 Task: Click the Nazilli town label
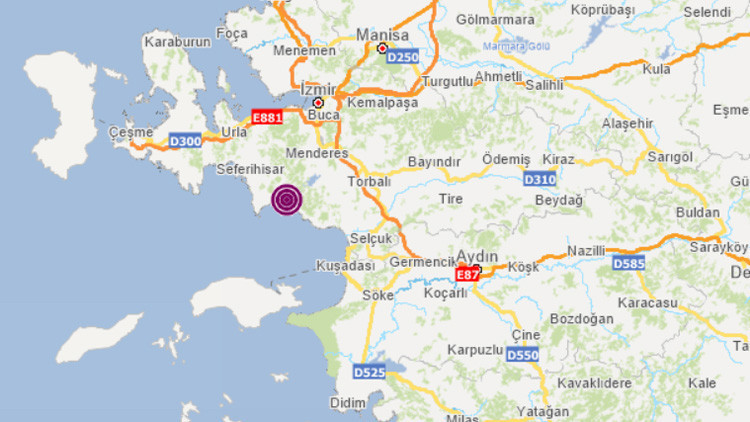pos(586,251)
